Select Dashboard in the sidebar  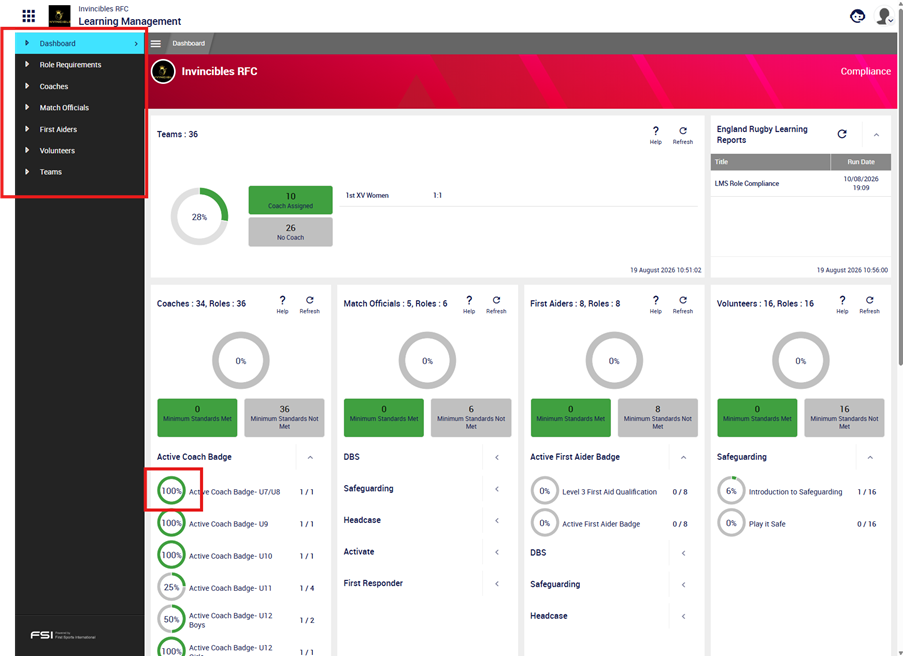[79, 43]
